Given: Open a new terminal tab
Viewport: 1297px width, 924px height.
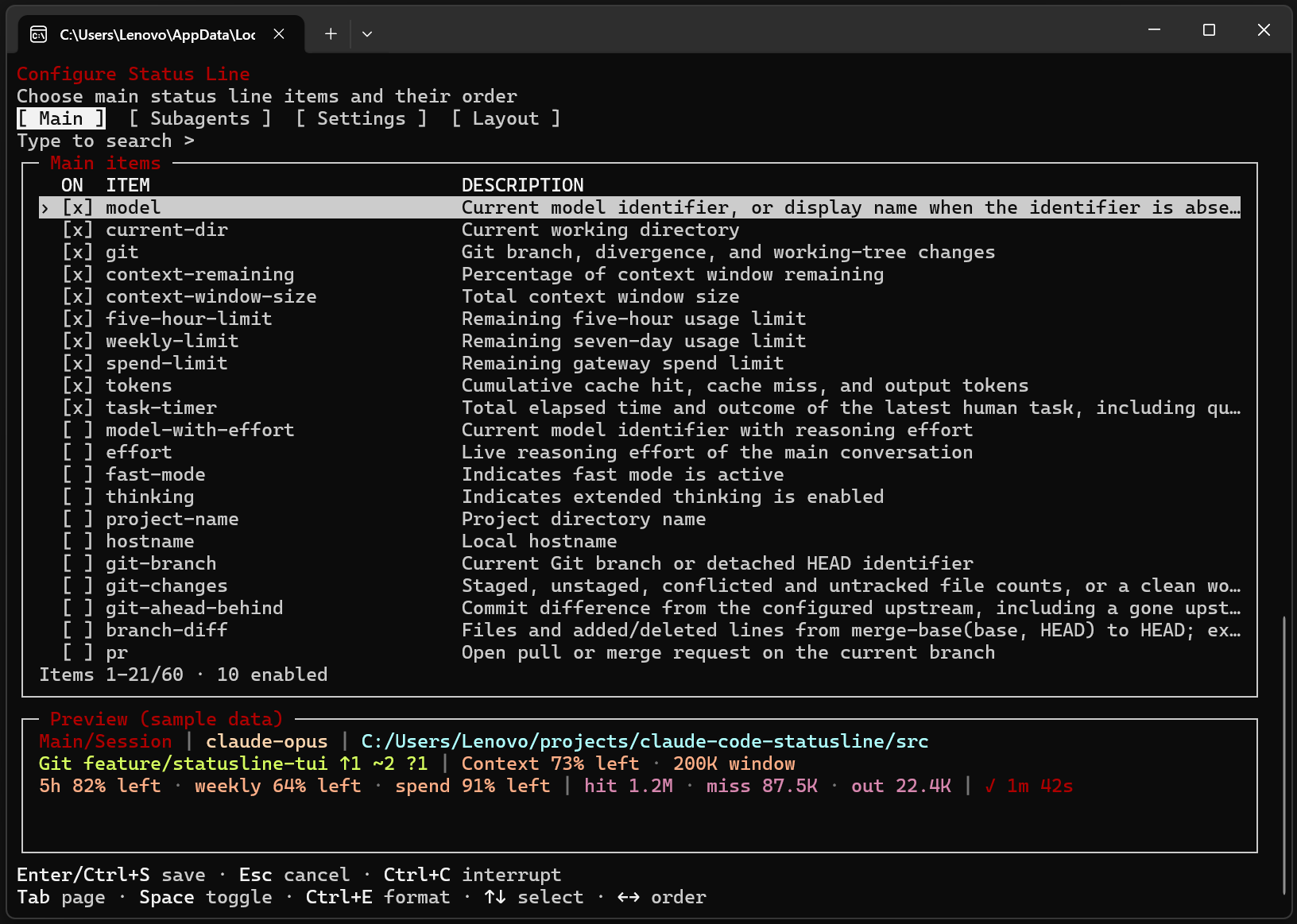Looking at the screenshot, I should (331, 34).
